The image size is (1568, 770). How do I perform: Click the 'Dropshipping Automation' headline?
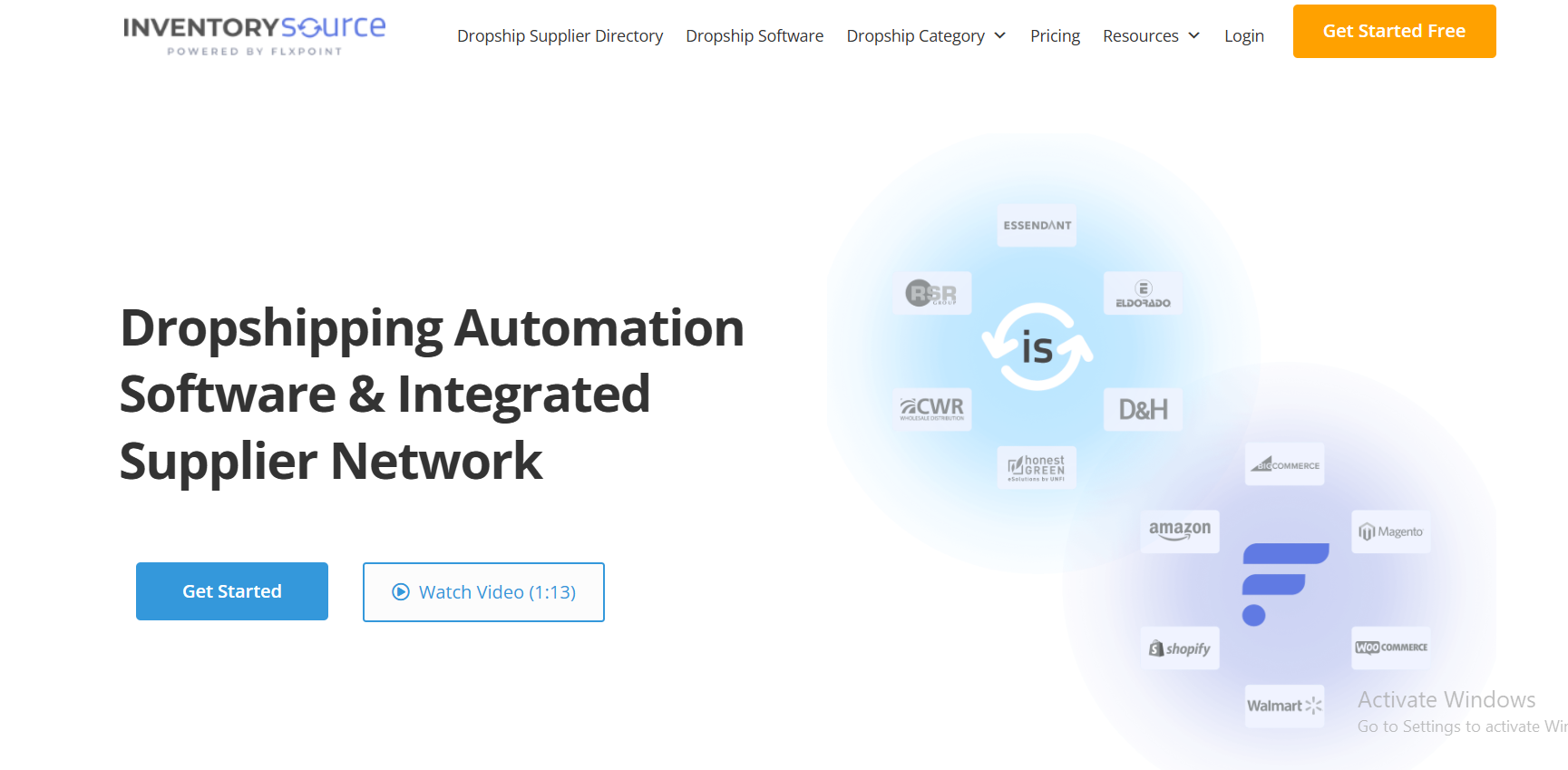432,327
